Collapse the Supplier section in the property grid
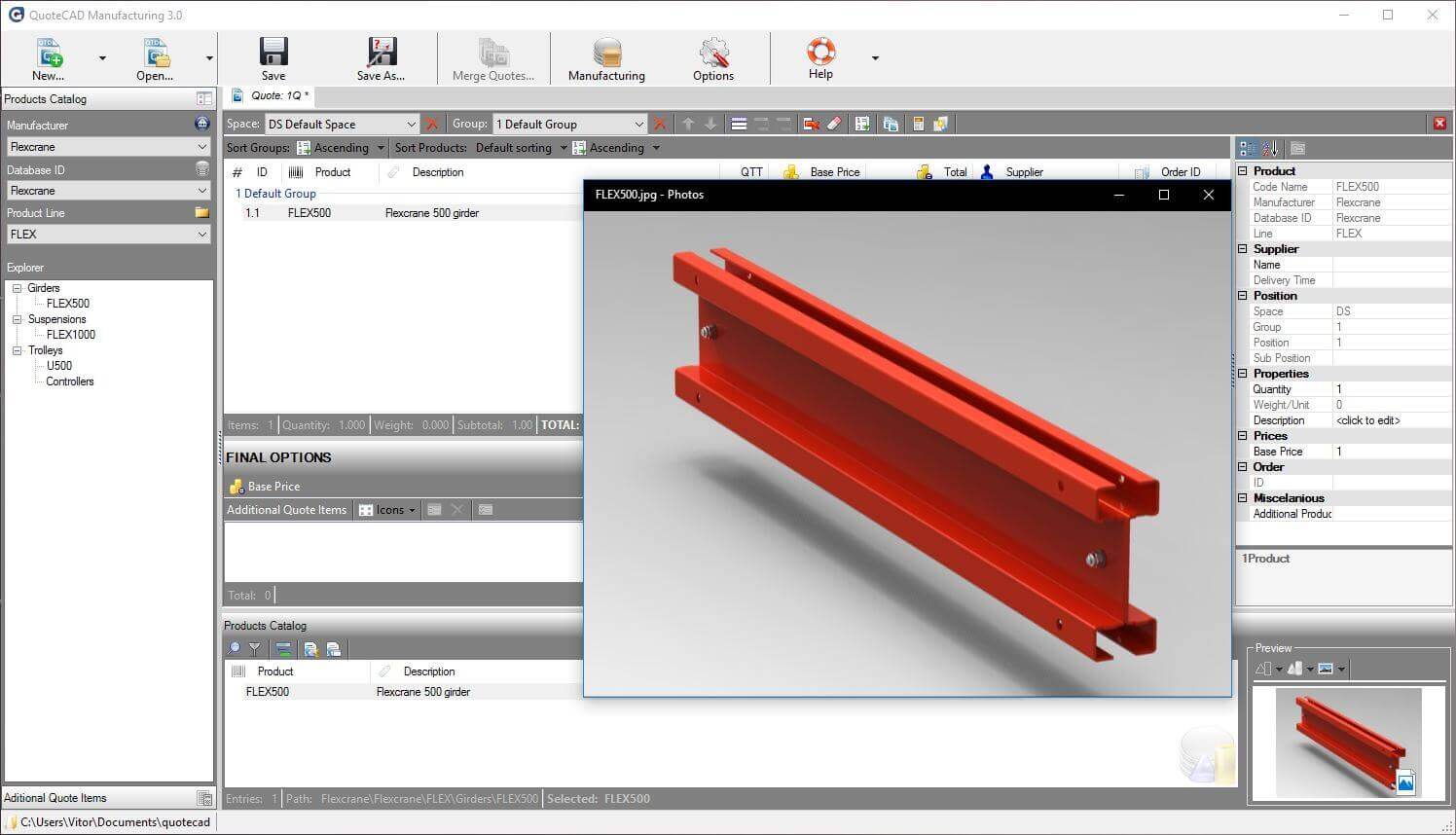Image resolution: width=1456 pixels, height=835 pixels. point(1243,248)
